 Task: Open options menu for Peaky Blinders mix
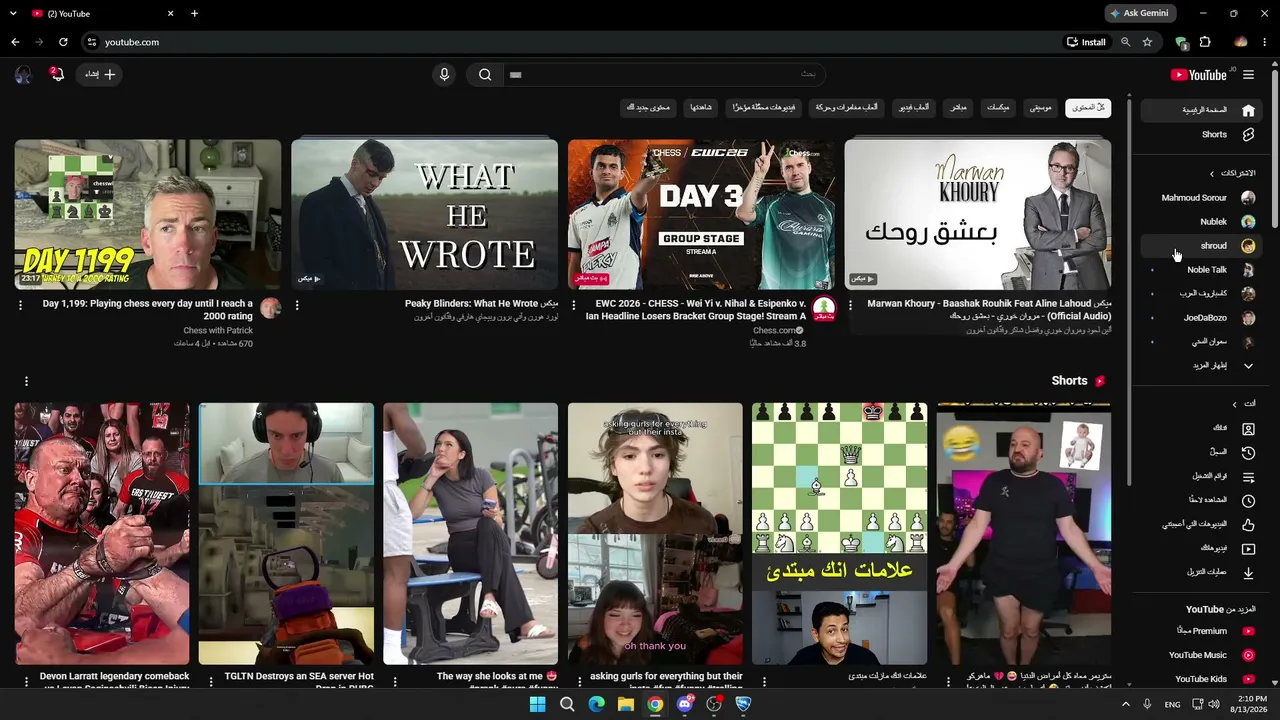coord(297,305)
